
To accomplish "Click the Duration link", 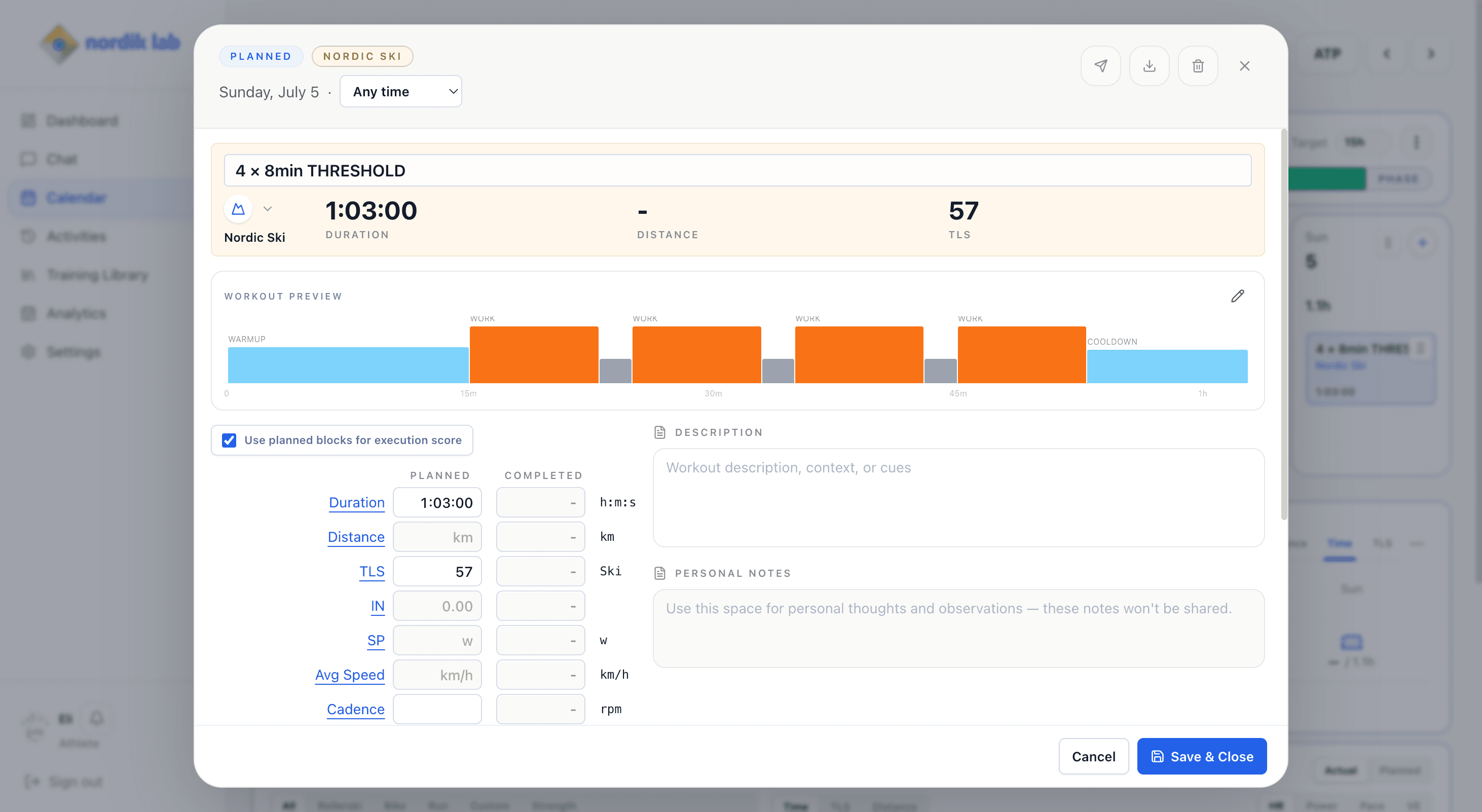I will [357, 502].
